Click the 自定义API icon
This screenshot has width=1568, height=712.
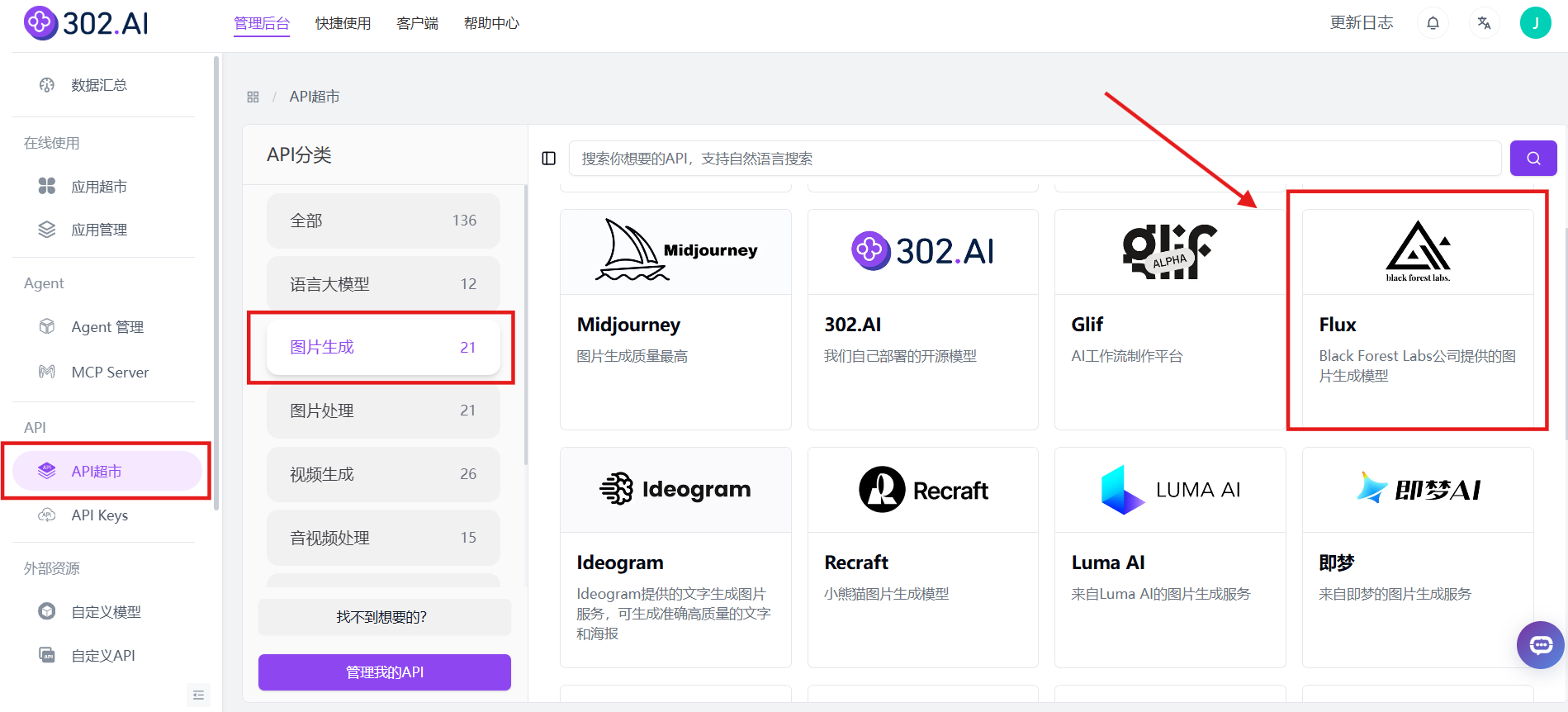pos(47,655)
